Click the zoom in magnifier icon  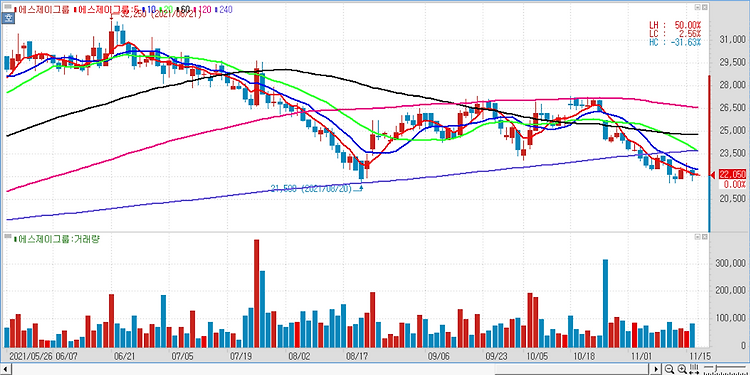point(682,369)
